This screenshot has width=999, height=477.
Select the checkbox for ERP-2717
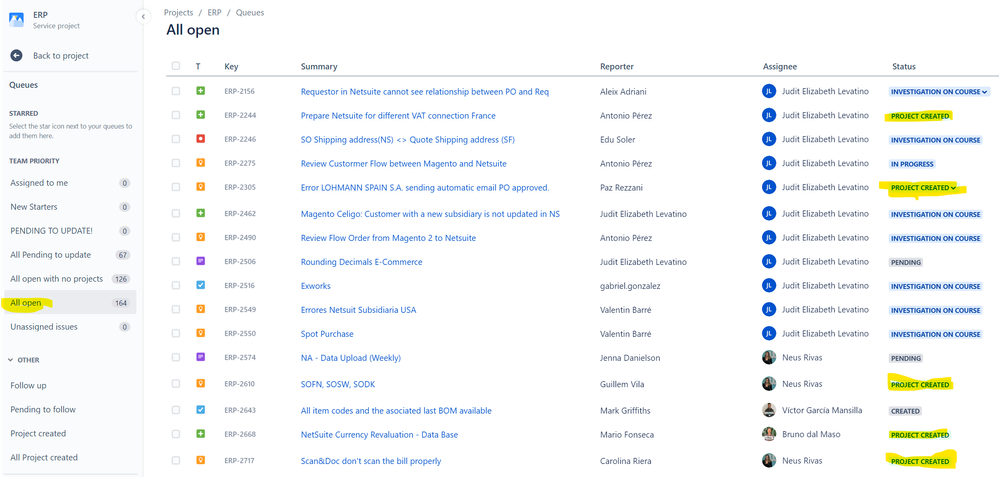[176, 461]
